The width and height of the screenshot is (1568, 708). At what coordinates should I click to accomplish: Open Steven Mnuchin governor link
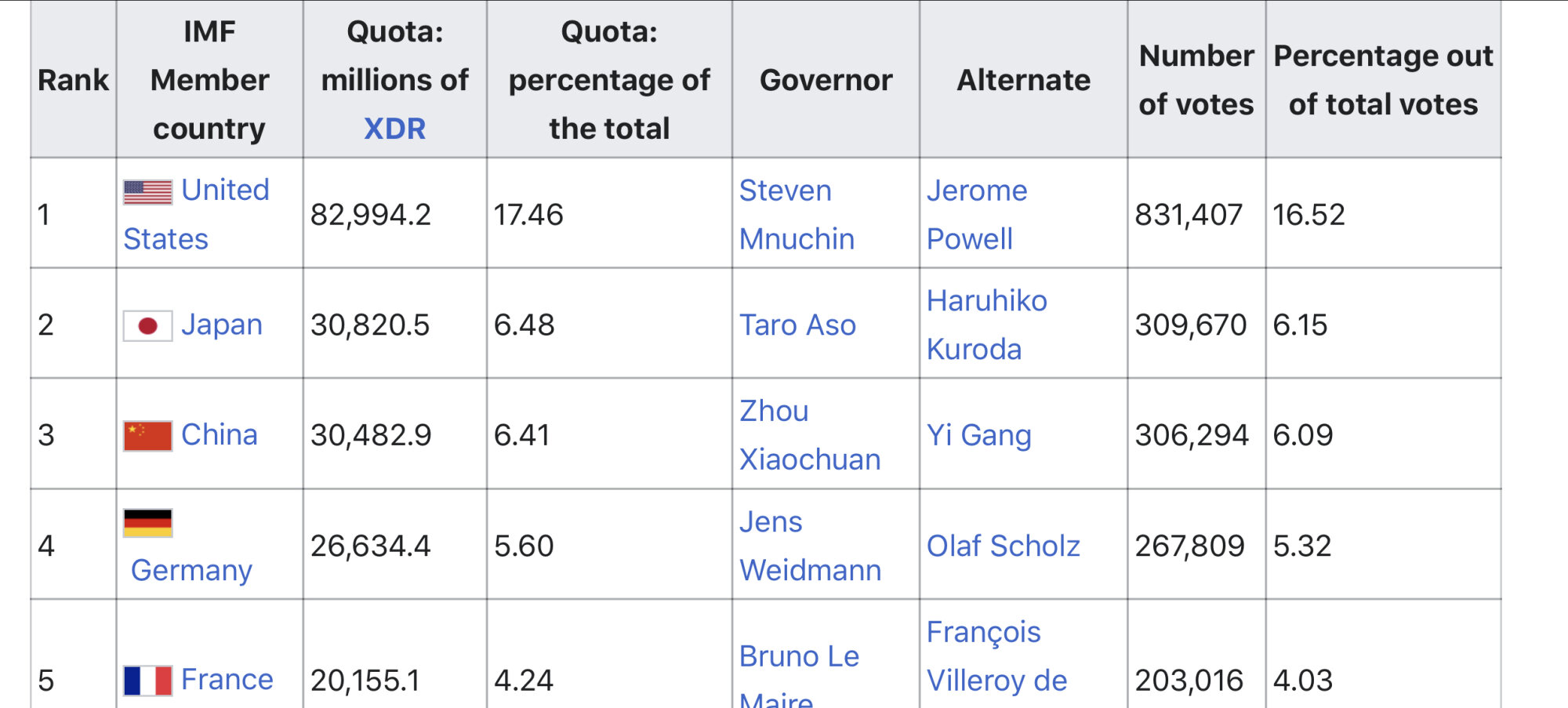[797, 214]
